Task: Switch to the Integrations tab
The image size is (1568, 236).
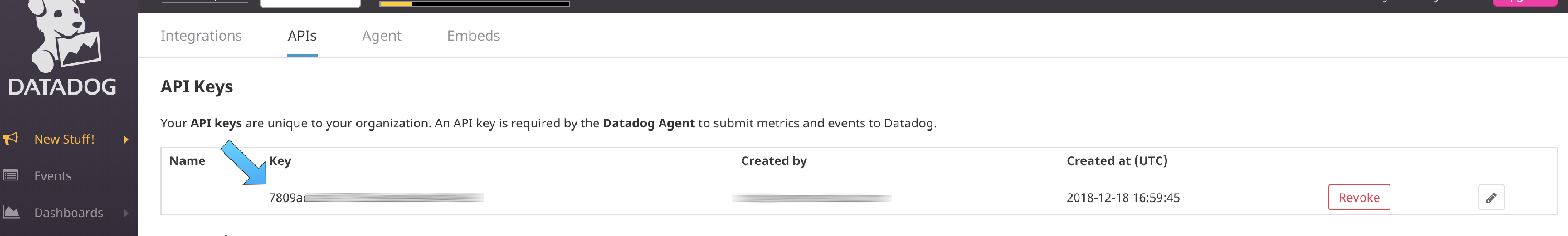Action: [x=201, y=36]
